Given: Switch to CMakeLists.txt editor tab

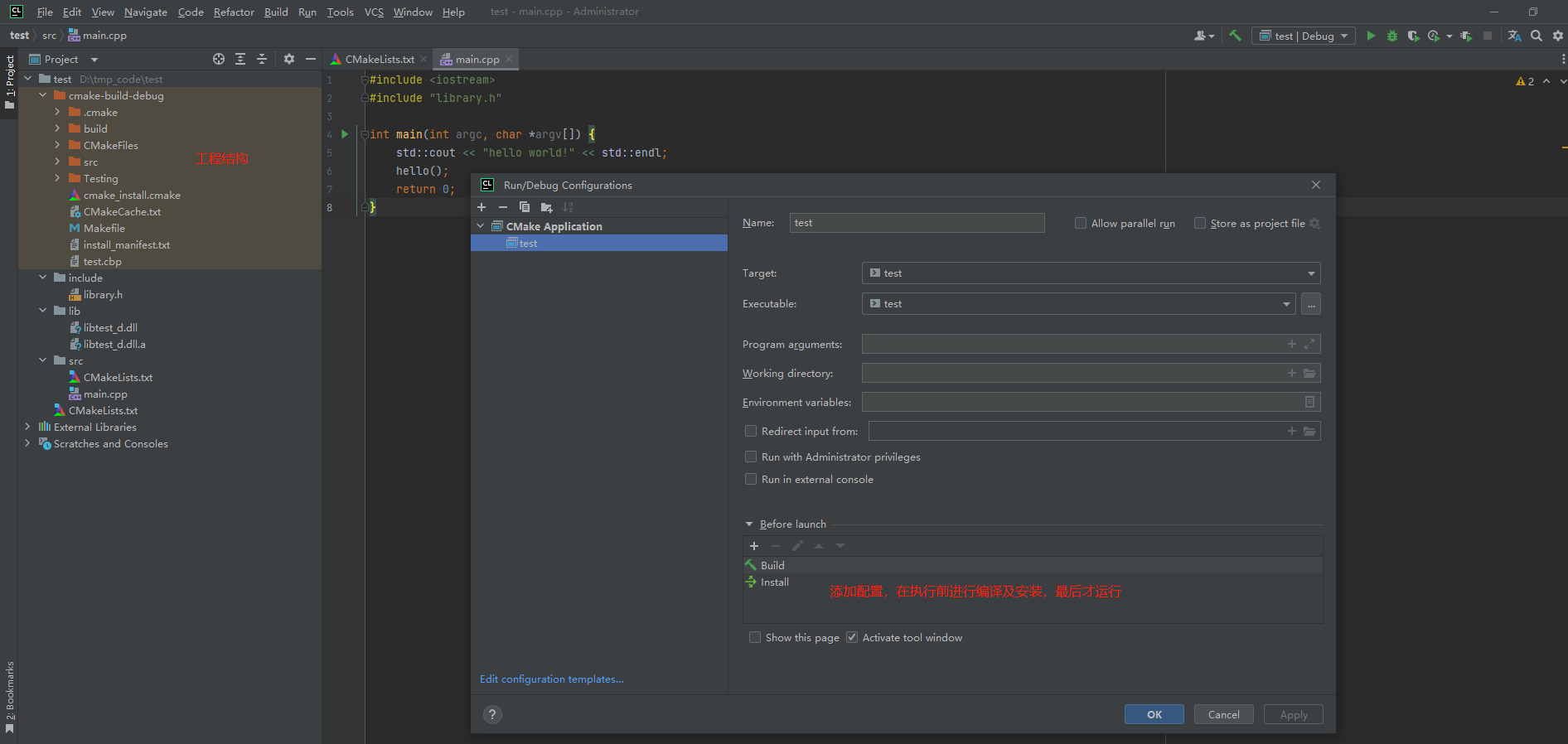Looking at the screenshot, I should point(379,59).
